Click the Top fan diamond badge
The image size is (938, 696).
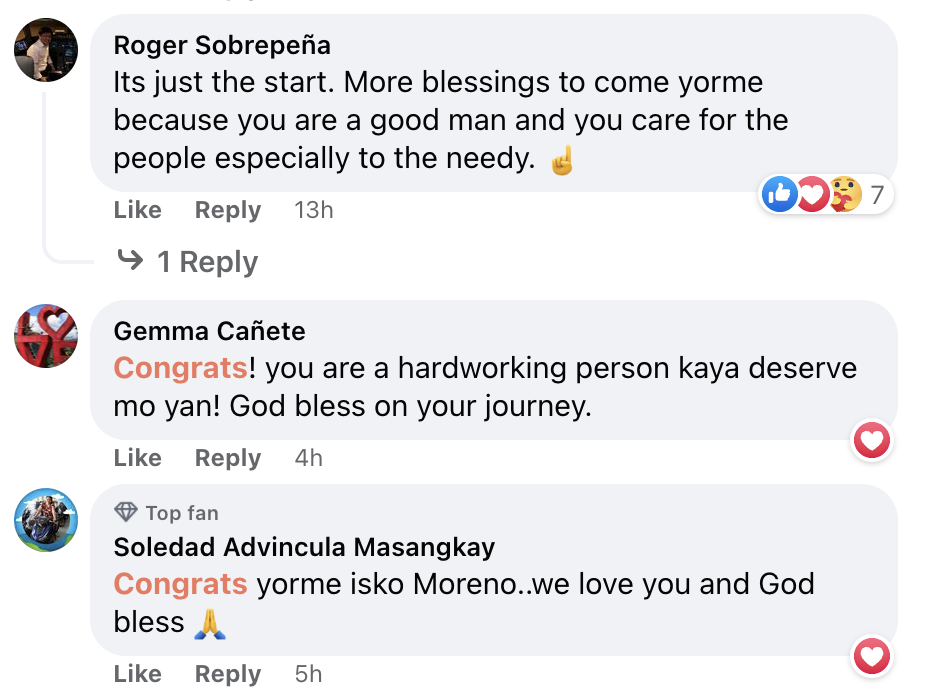126,513
